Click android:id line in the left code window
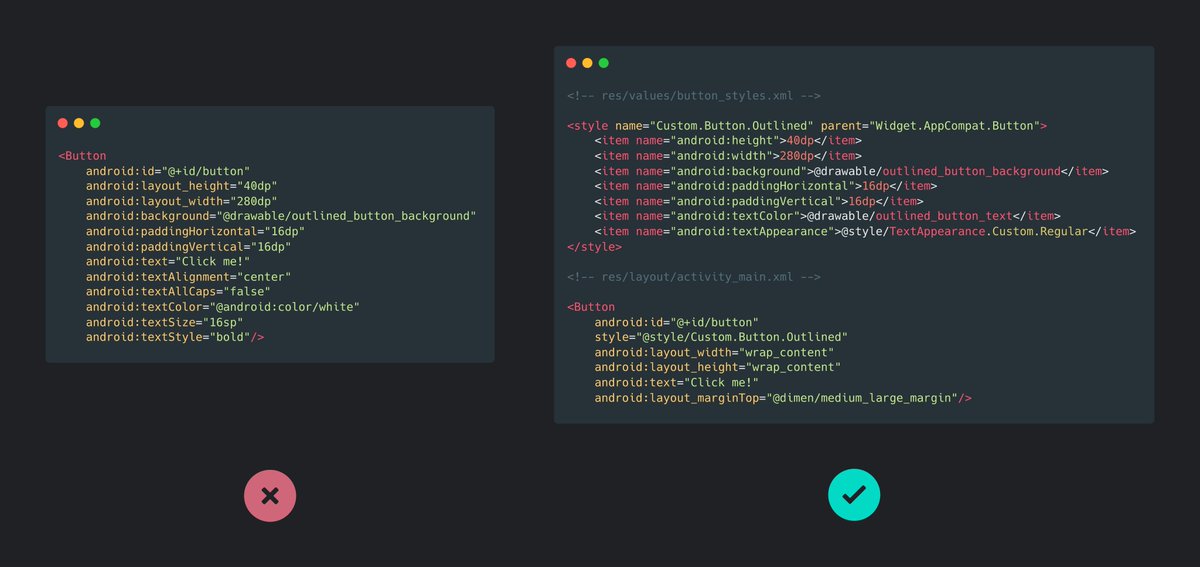 click(x=168, y=171)
